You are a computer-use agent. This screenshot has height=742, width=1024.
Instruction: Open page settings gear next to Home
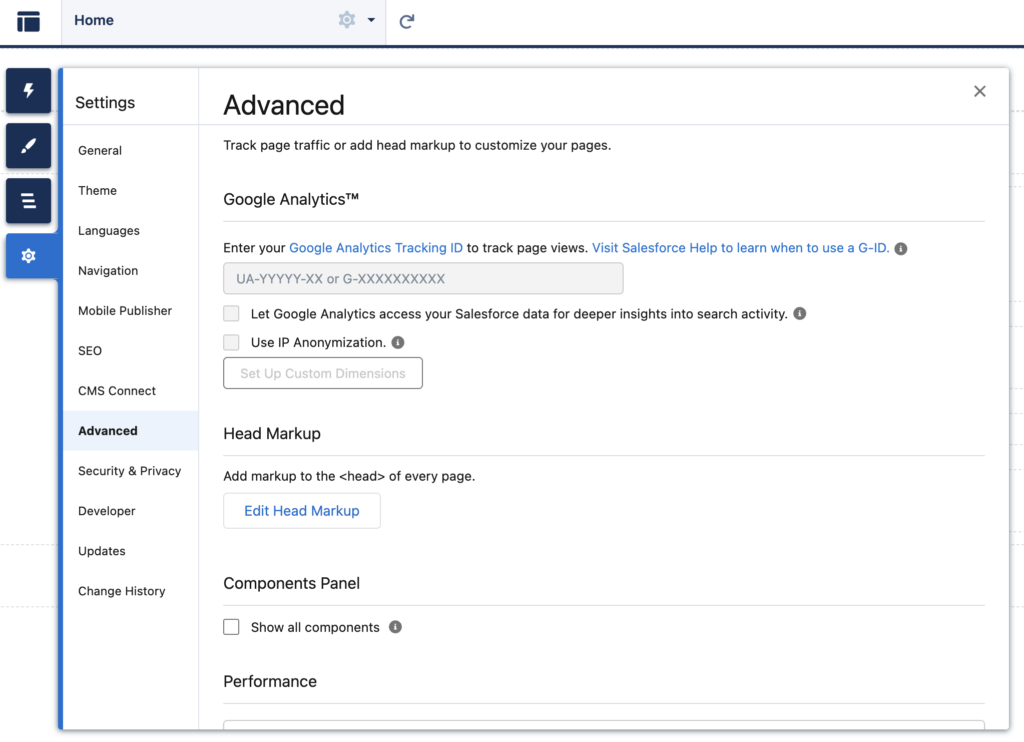[x=347, y=20]
